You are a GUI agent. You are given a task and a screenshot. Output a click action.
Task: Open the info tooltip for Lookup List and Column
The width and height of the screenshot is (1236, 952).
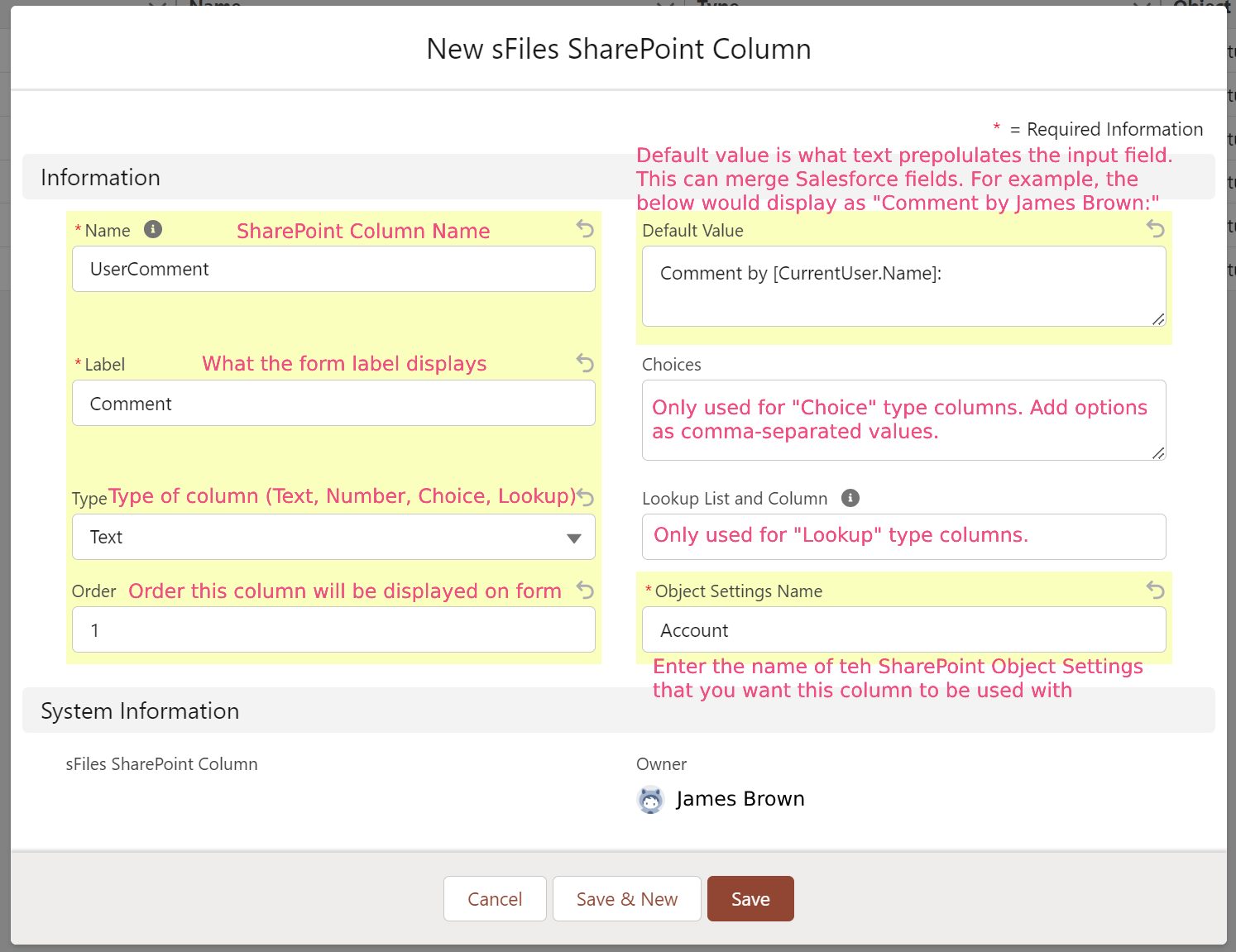[x=850, y=498]
